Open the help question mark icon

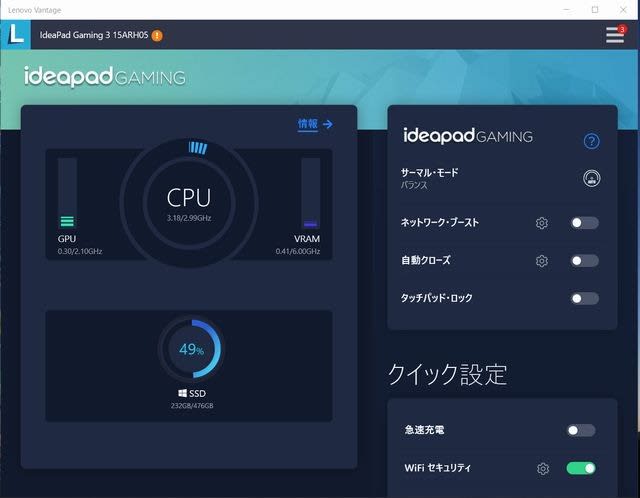click(x=591, y=141)
